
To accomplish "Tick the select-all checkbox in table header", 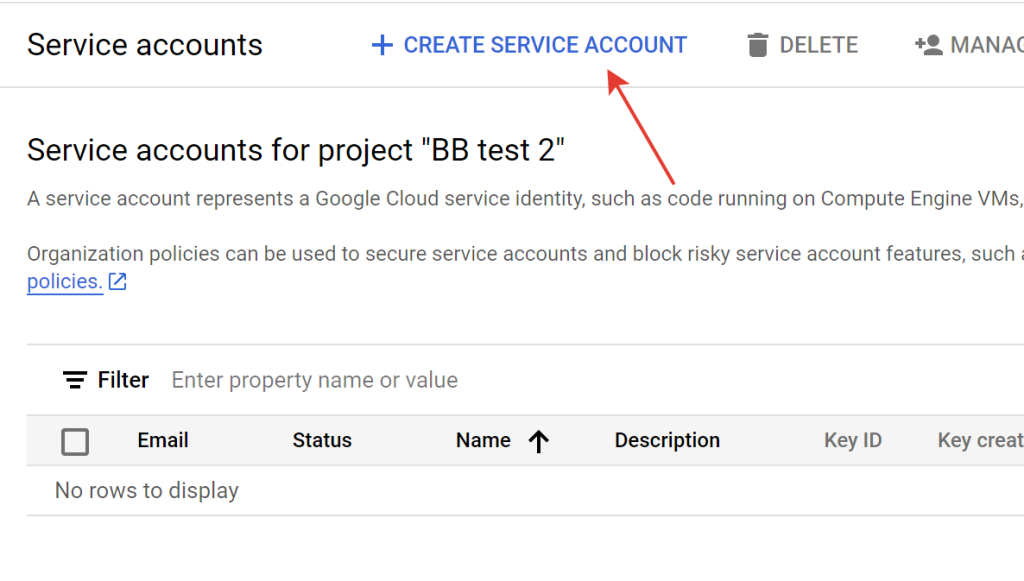I will 75,441.
